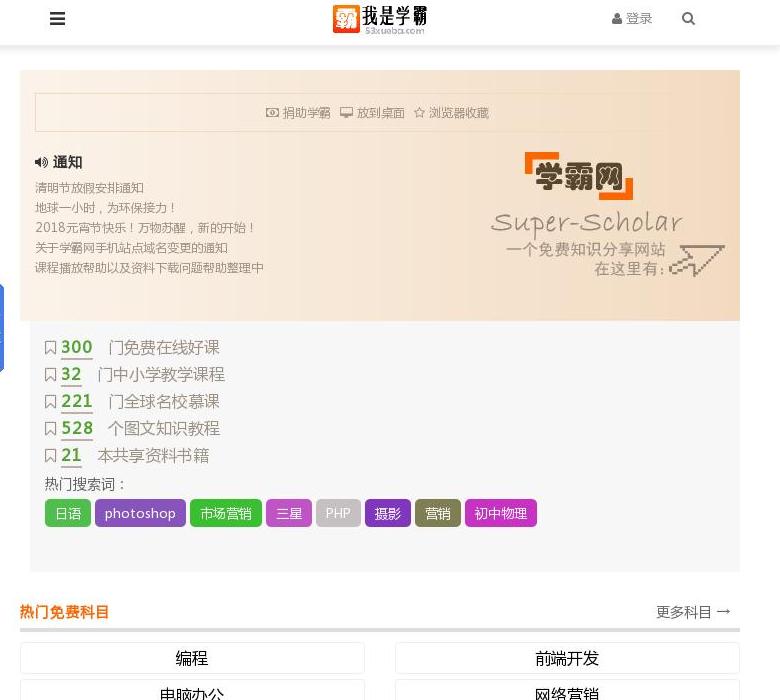Viewport: 780px width, 700px height.
Task: Open notice 地球一小时，为环保接力
Action: coord(105,208)
